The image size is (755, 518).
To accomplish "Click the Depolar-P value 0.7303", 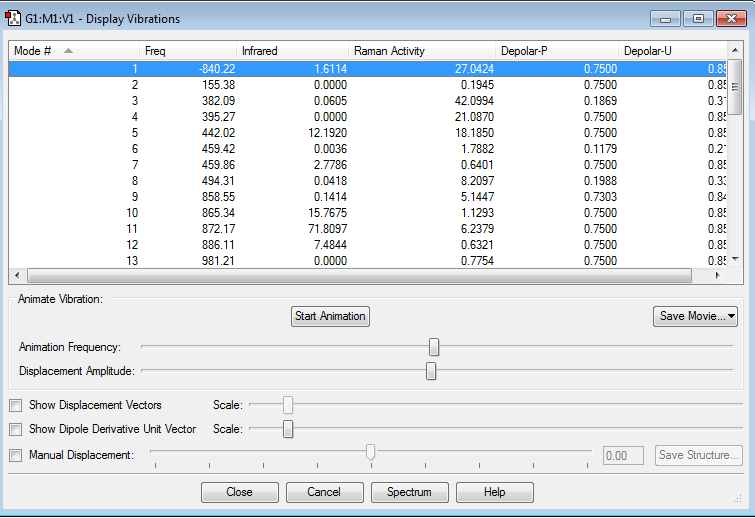I will [600, 196].
